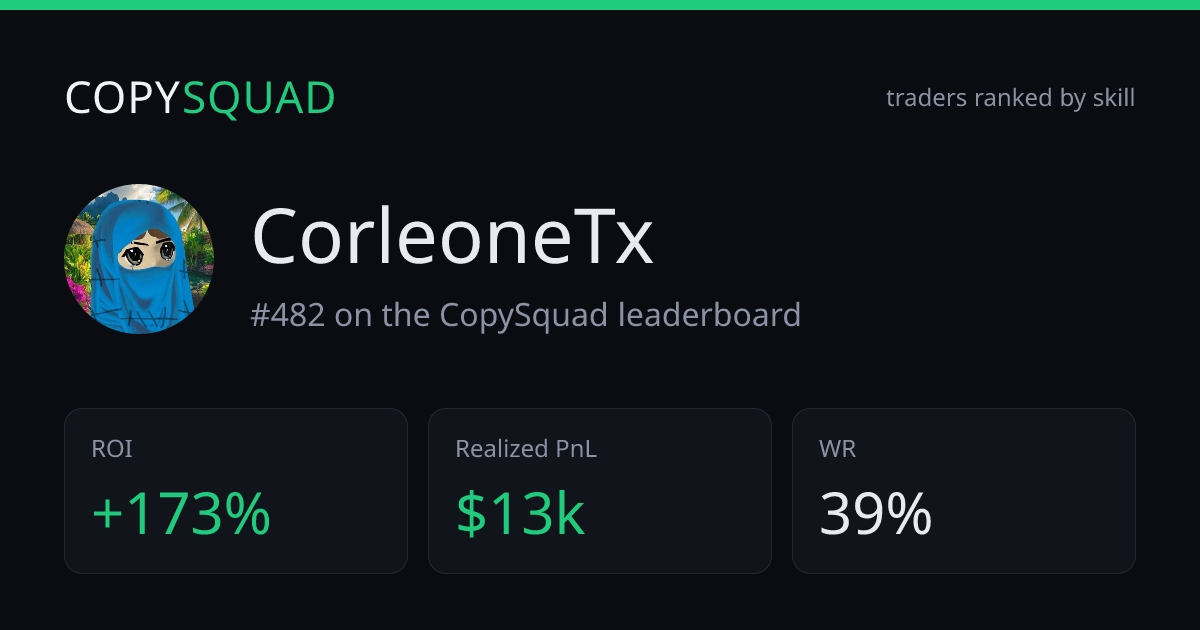Click the $13k PnL value
1200x630 pixels.
point(520,514)
